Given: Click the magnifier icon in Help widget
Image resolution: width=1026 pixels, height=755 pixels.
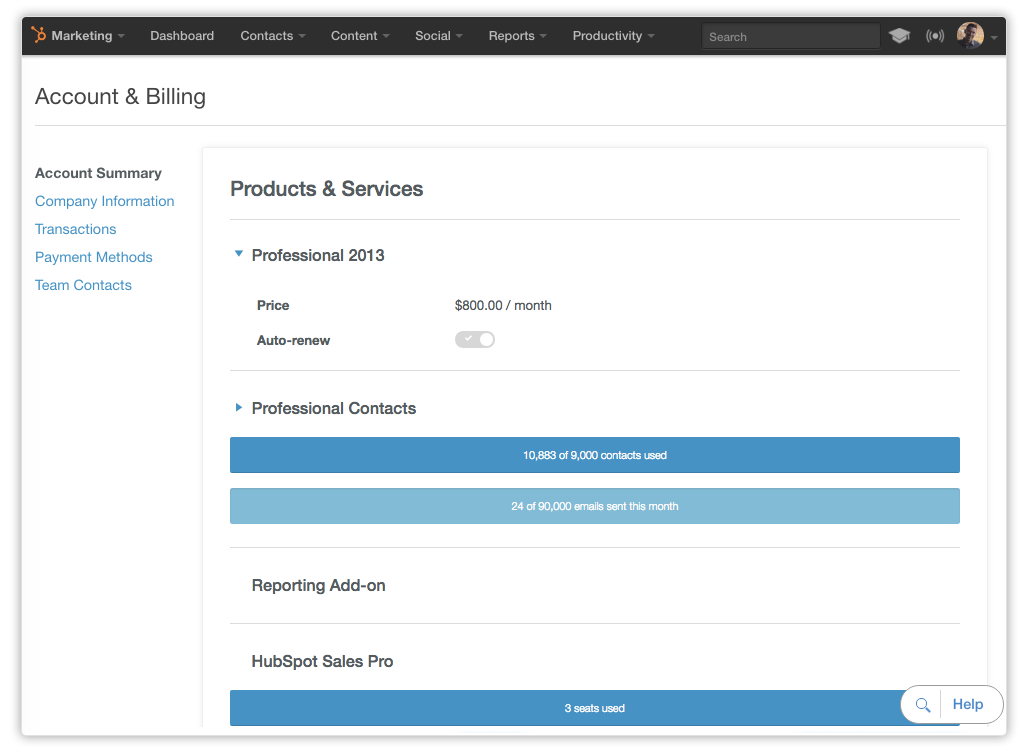Looking at the screenshot, I should (923, 705).
